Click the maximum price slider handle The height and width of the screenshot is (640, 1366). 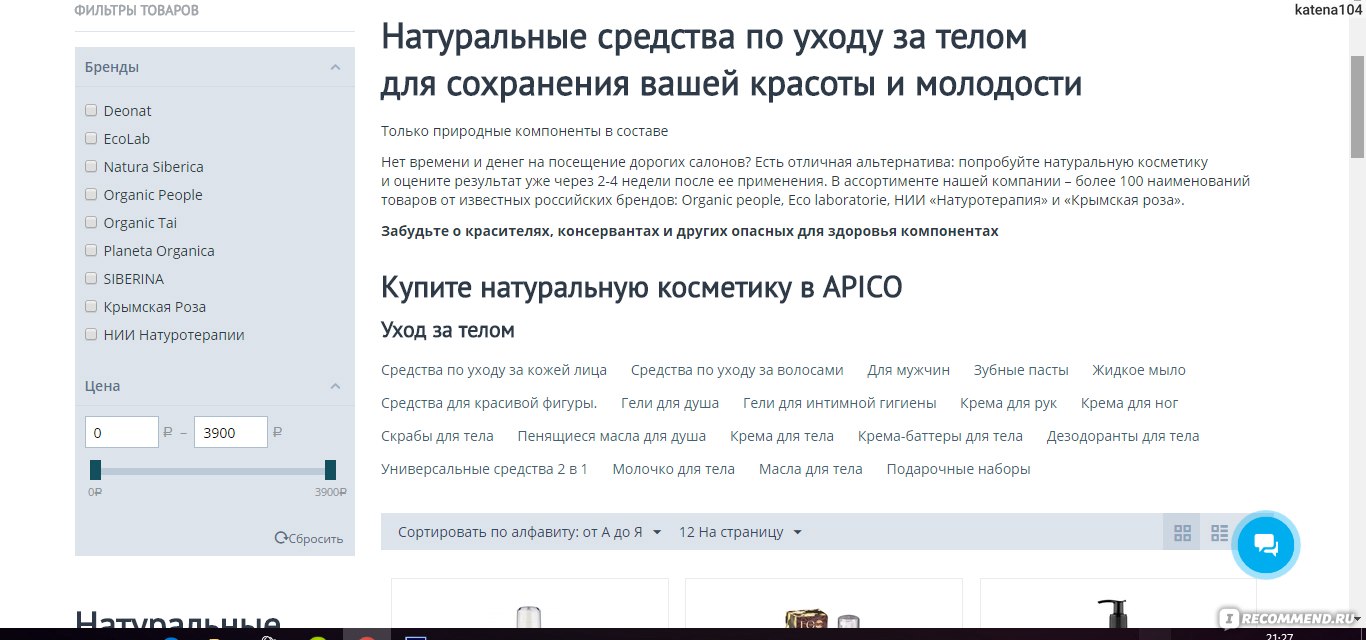coord(331,470)
